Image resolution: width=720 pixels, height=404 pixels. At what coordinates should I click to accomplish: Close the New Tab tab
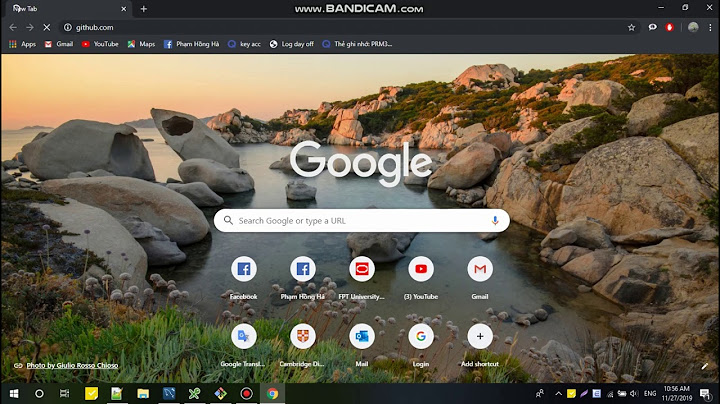click(x=124, y=9)
